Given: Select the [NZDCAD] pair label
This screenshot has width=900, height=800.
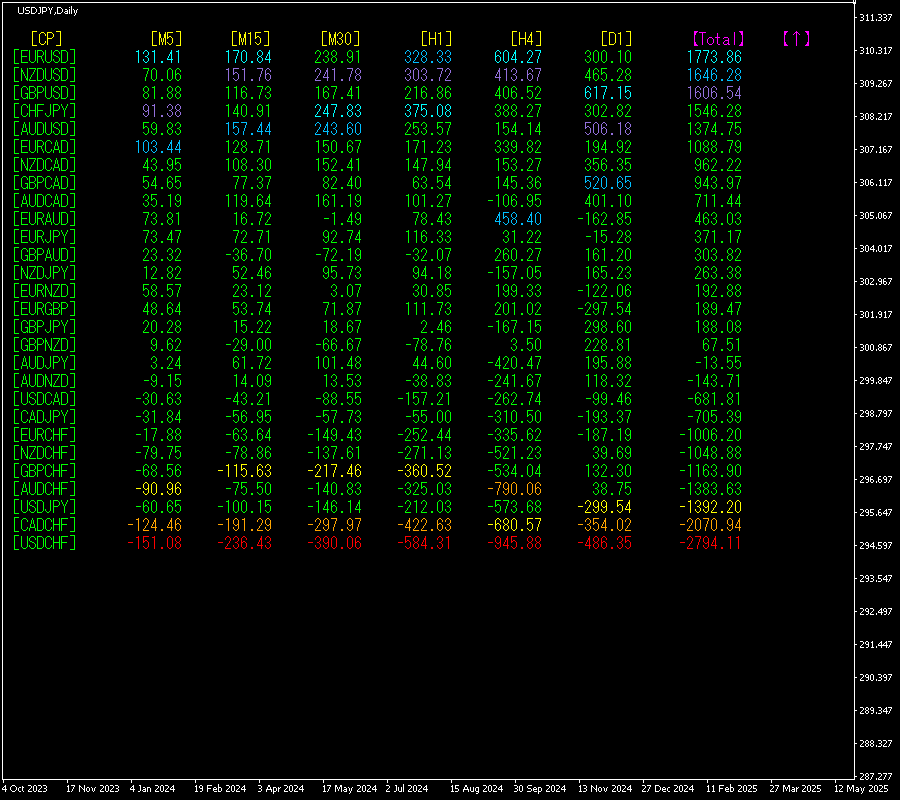Looking at the screenshot, I should (44, 165).
